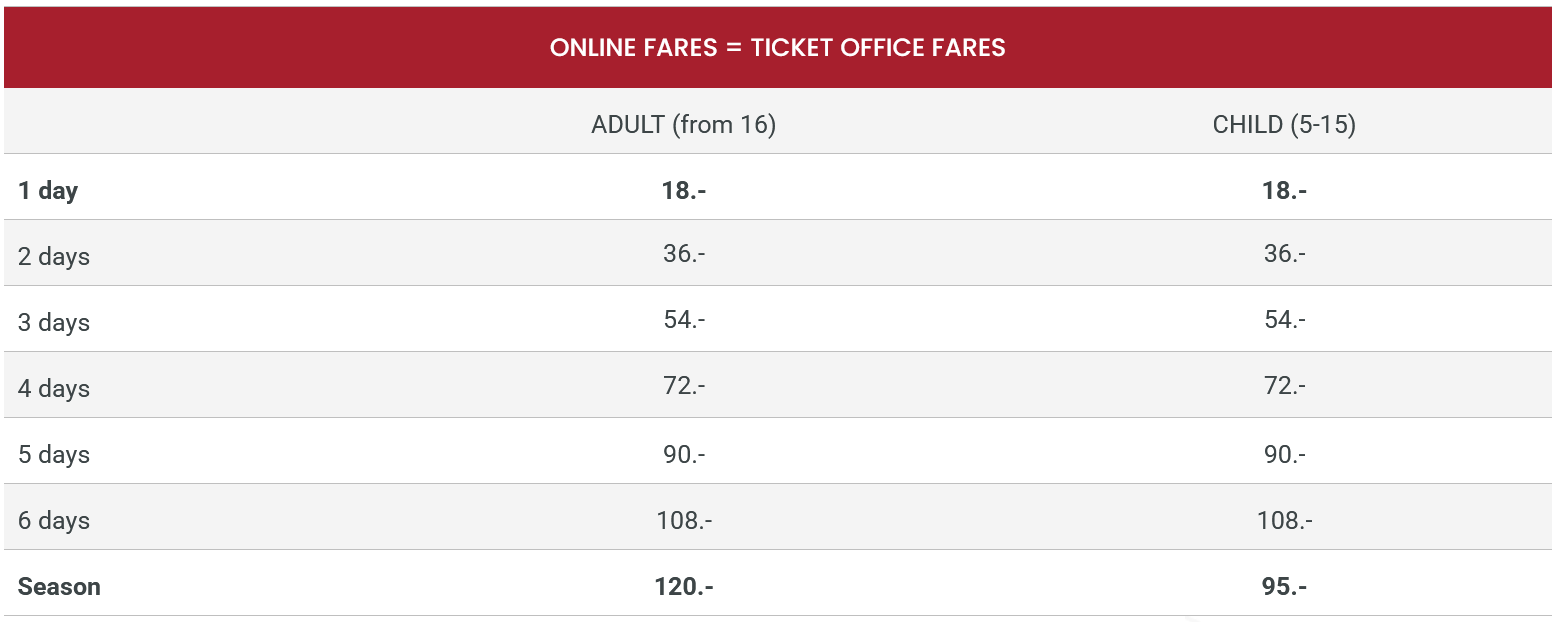
Task: Select the child 6 days price 108.-
Action: coord(1284,520)
